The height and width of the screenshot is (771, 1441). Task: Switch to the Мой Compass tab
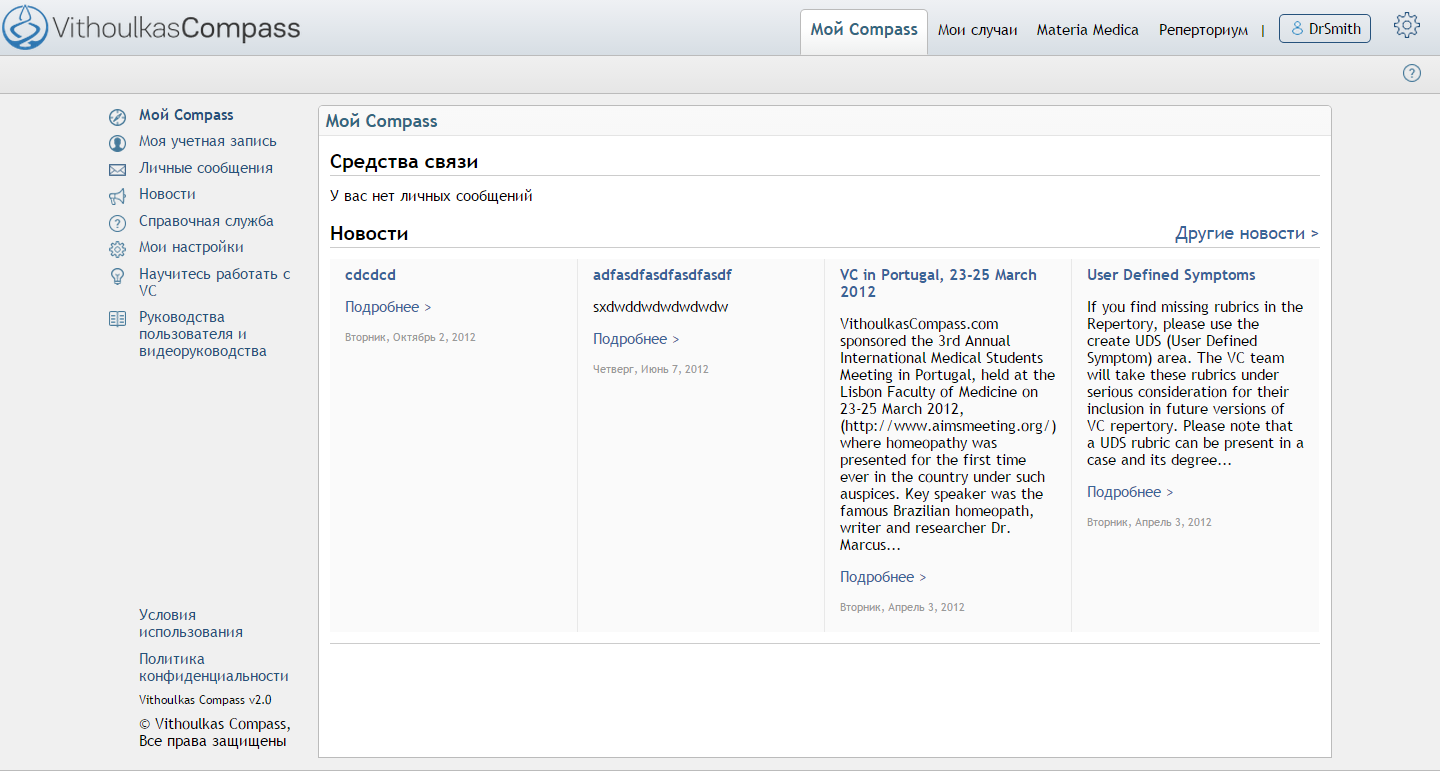(x=864, y=30)
